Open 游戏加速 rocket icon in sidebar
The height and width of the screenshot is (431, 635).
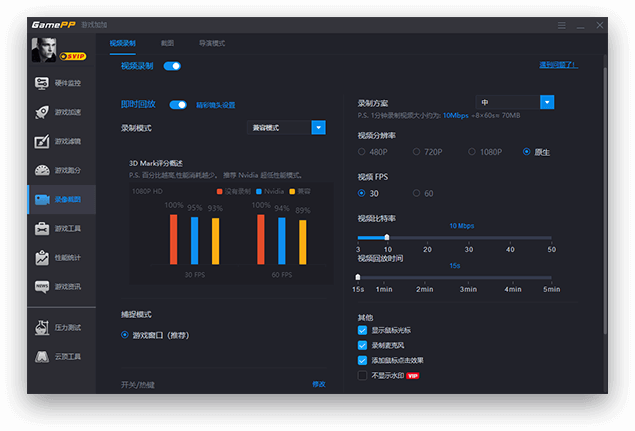pos(58,112)
